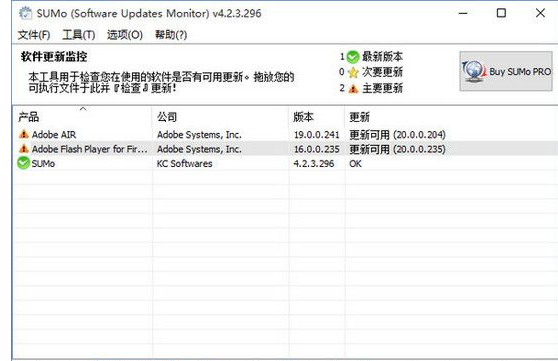The image size is (558, 361).
Task: Open the 工具(T) menu
Action: (79, 35)
